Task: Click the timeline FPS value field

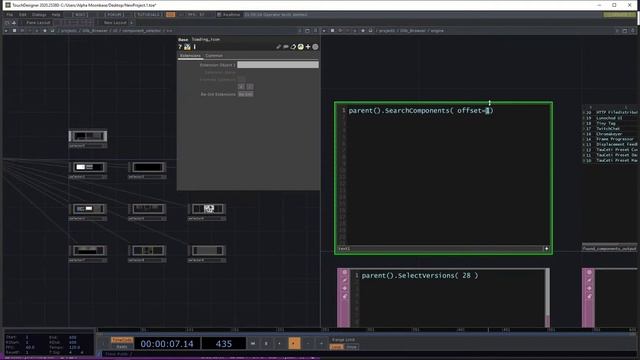Action: tap(30, 347)
